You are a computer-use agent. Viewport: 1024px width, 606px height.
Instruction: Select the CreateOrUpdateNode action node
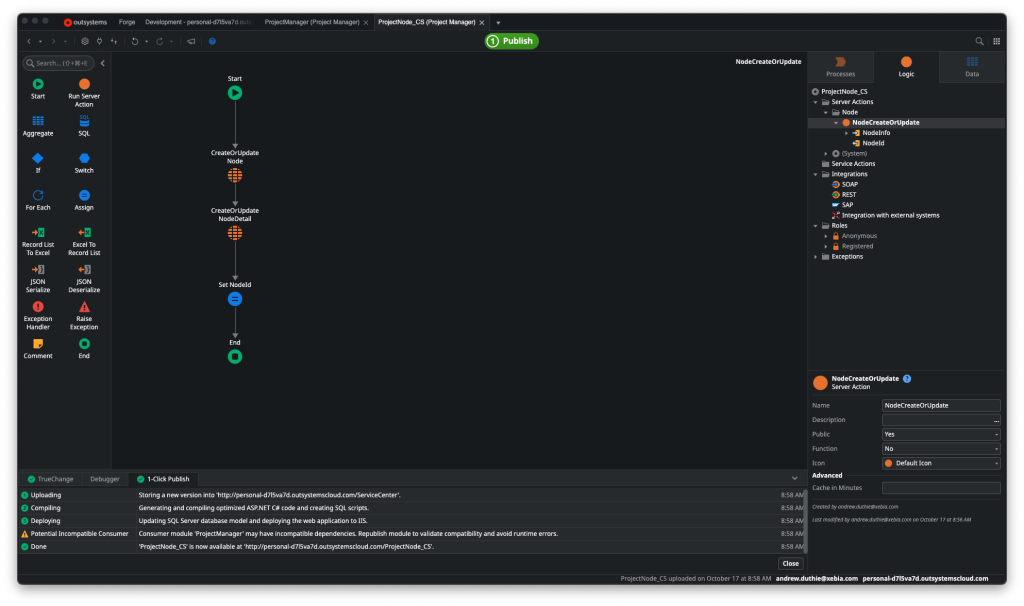pos(234,175)
